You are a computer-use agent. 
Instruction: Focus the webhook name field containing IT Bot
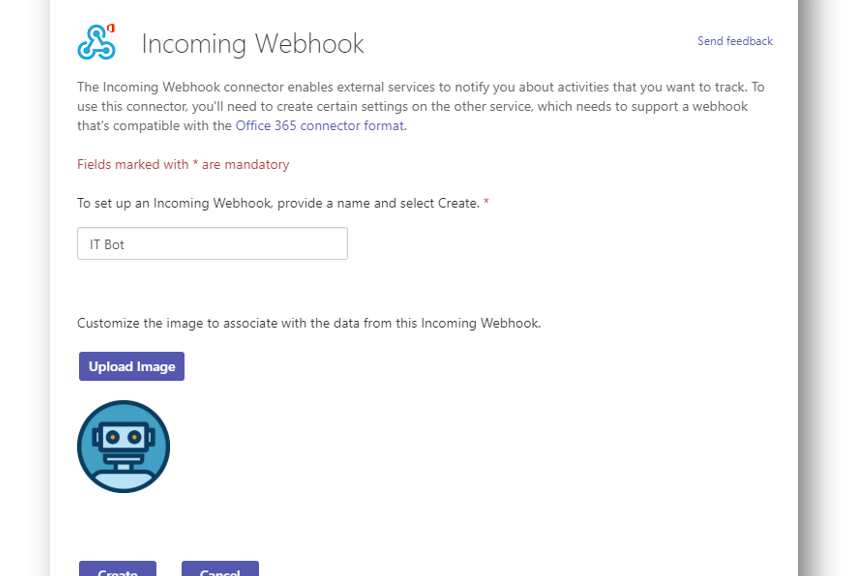[x=212, y=244]
